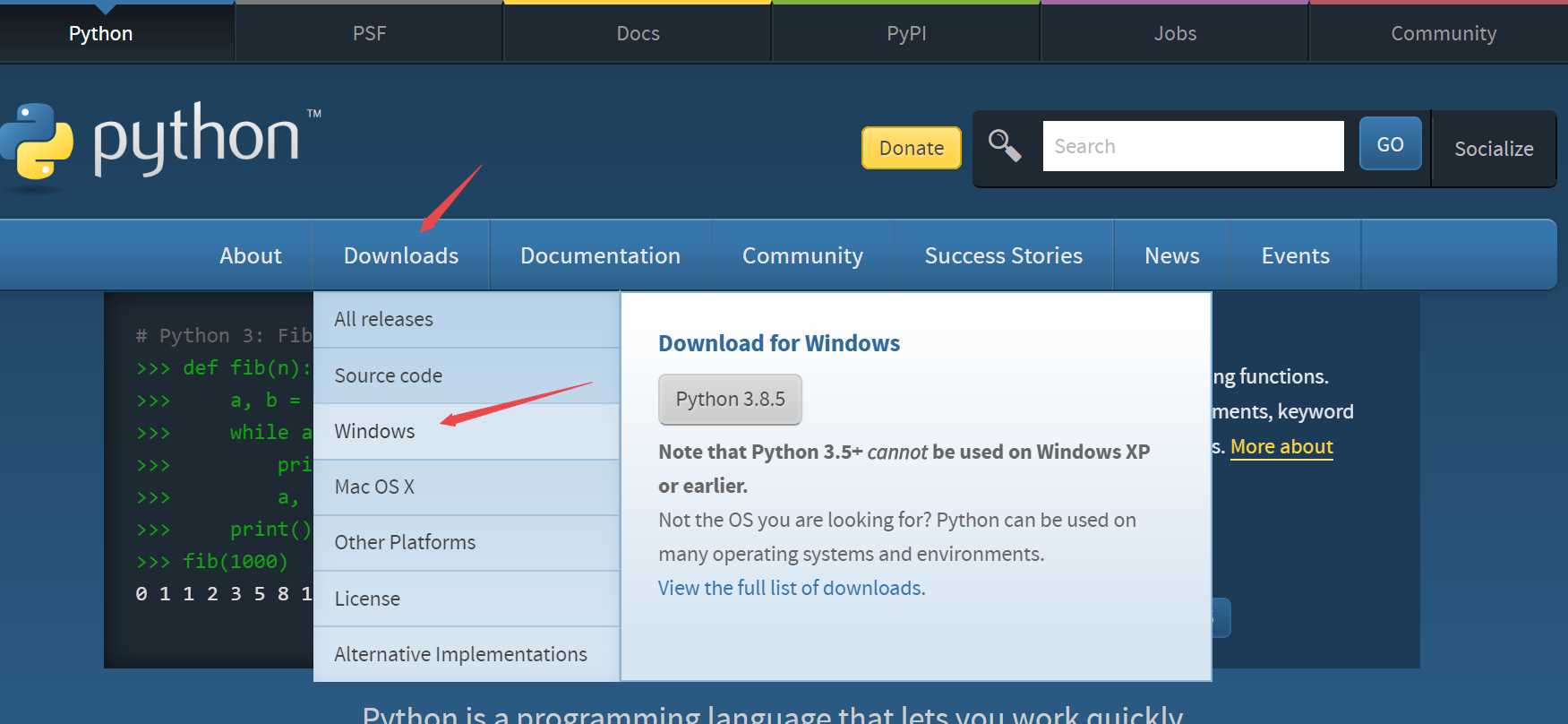Open the License submenu entry
This screenshot has height=724, width=1568.
click(x=467, y=599)
